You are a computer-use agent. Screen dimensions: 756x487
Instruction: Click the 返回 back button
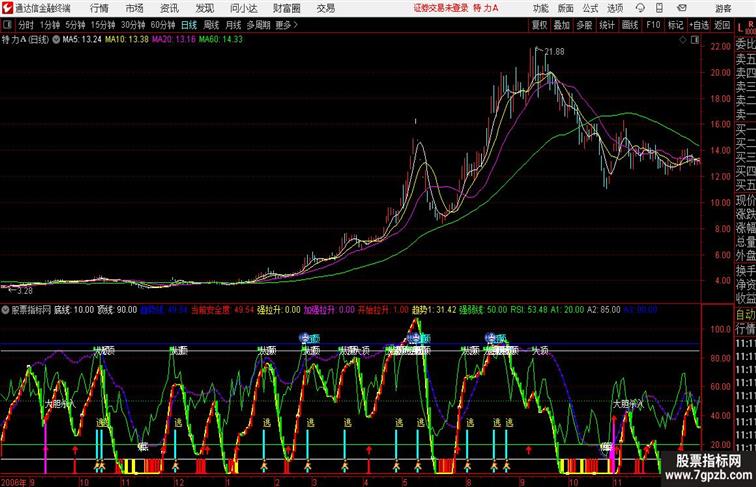722,25
